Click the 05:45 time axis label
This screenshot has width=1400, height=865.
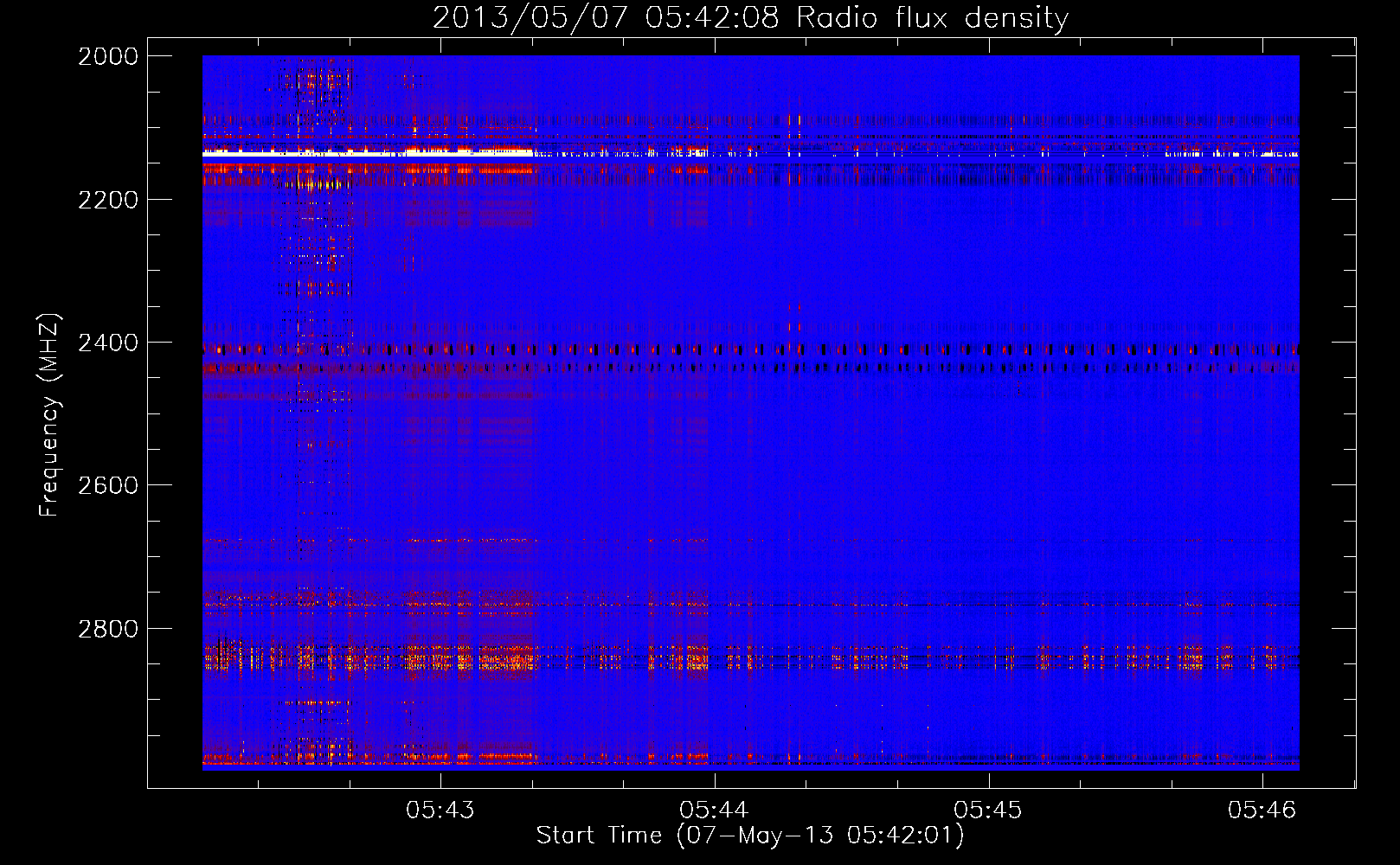click(x=988, y=810)
